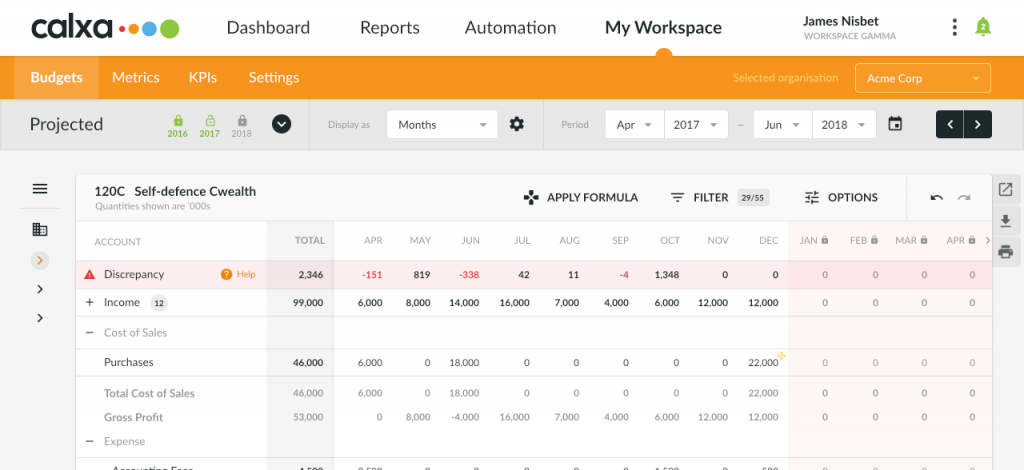The image size is (1024, 470).
Task: Click the print icon on right sidebar
Action: [x=1006, y=251]
